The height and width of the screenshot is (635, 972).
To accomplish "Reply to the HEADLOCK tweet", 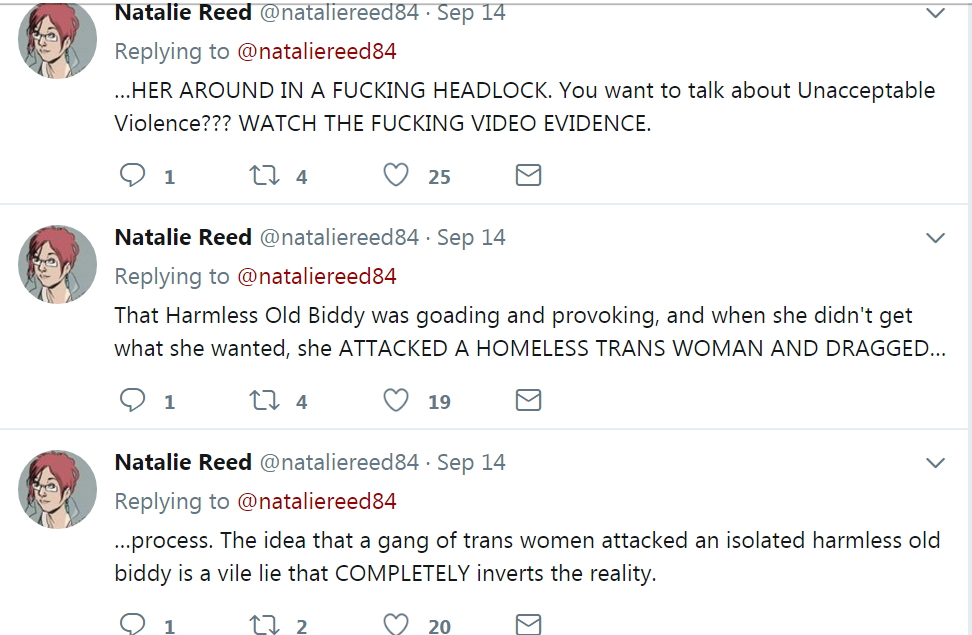I will pos(133,176).
